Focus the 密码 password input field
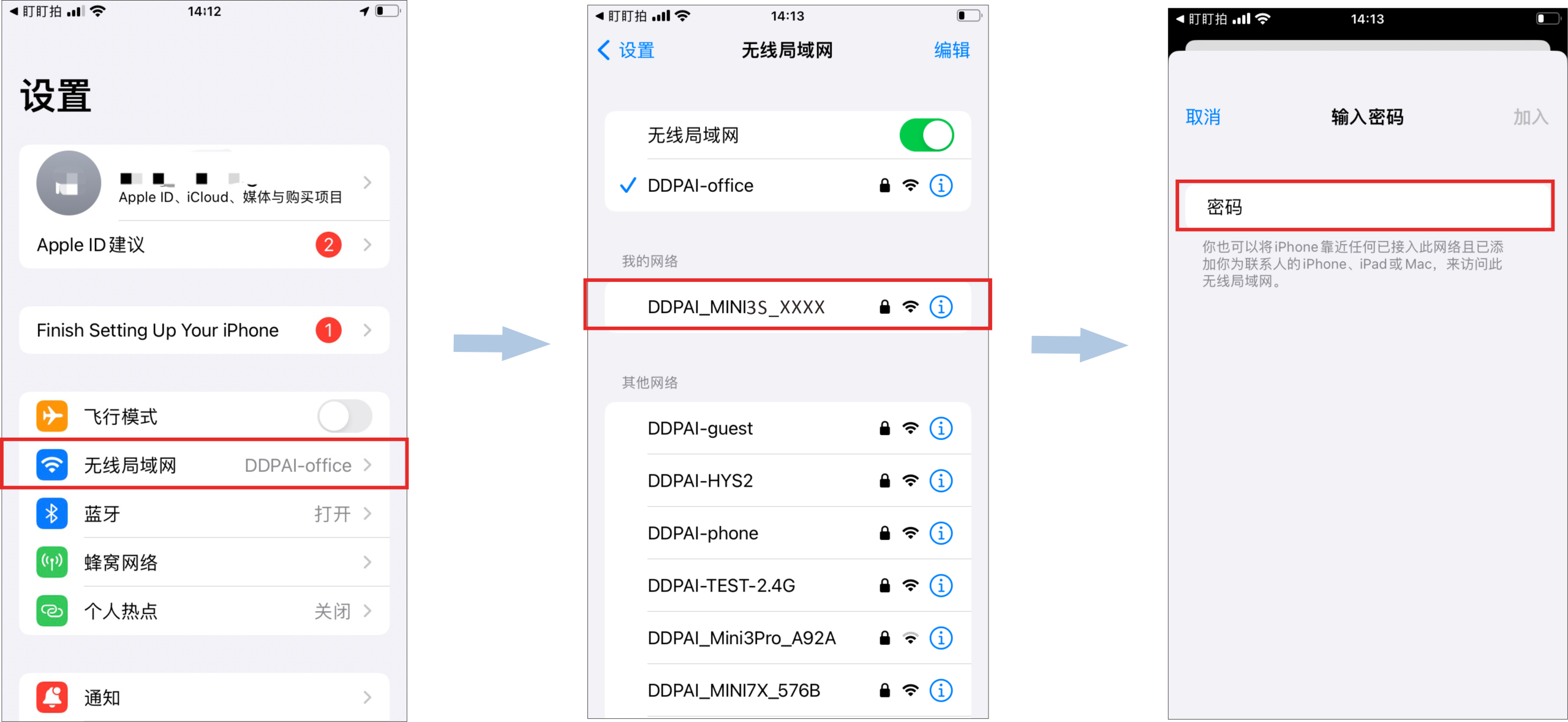The width and height of the screenshot is (1568, 722). tap(1365, 207)
